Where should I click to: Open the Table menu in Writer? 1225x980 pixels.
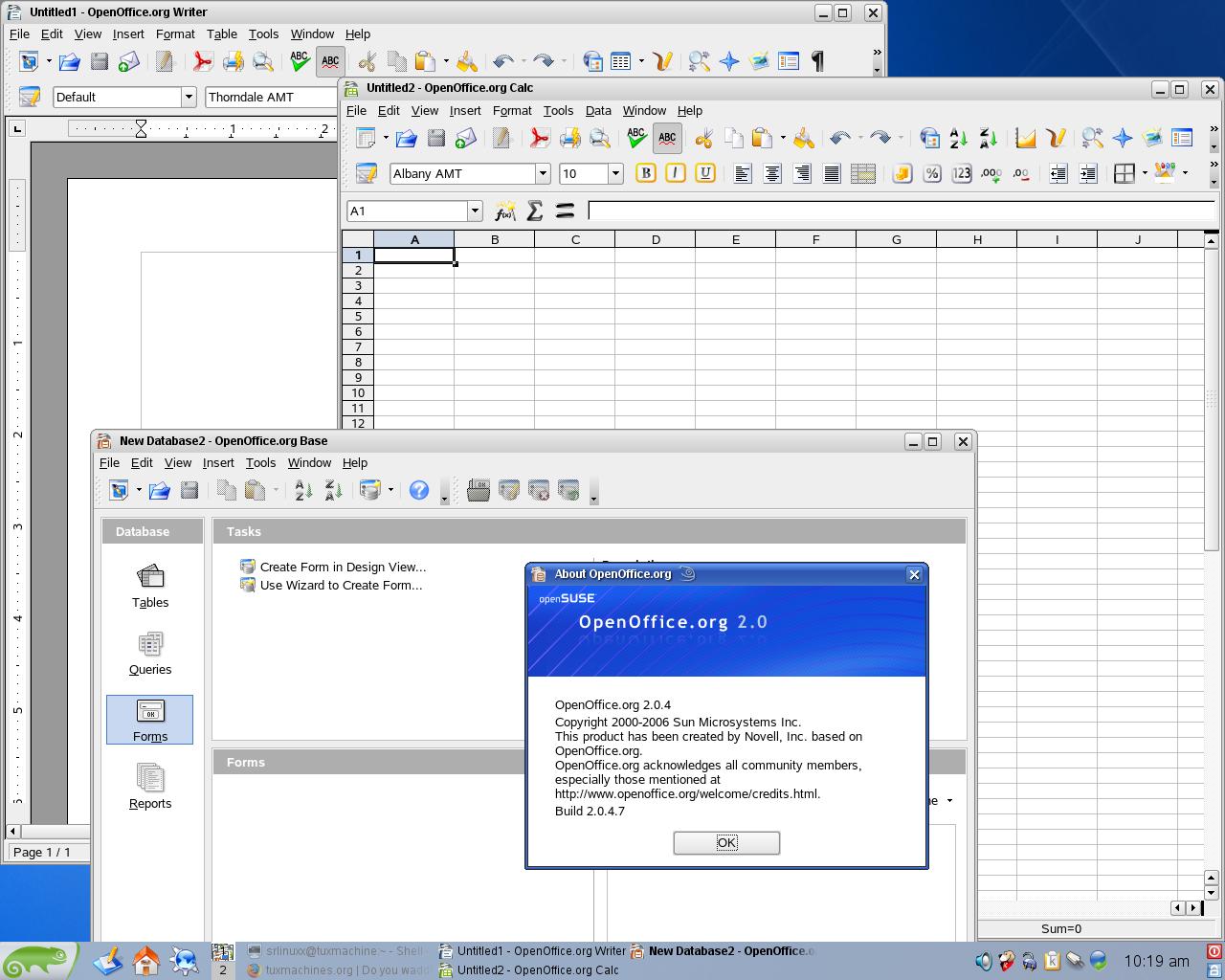click(222, 33)
